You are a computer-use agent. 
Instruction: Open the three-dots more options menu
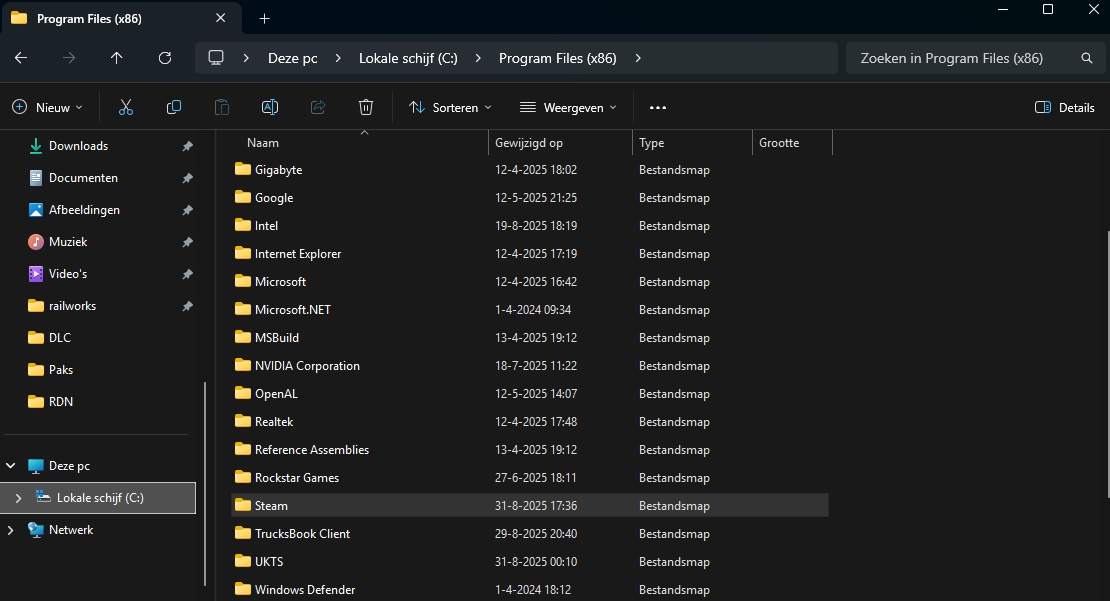pos(658,108)
